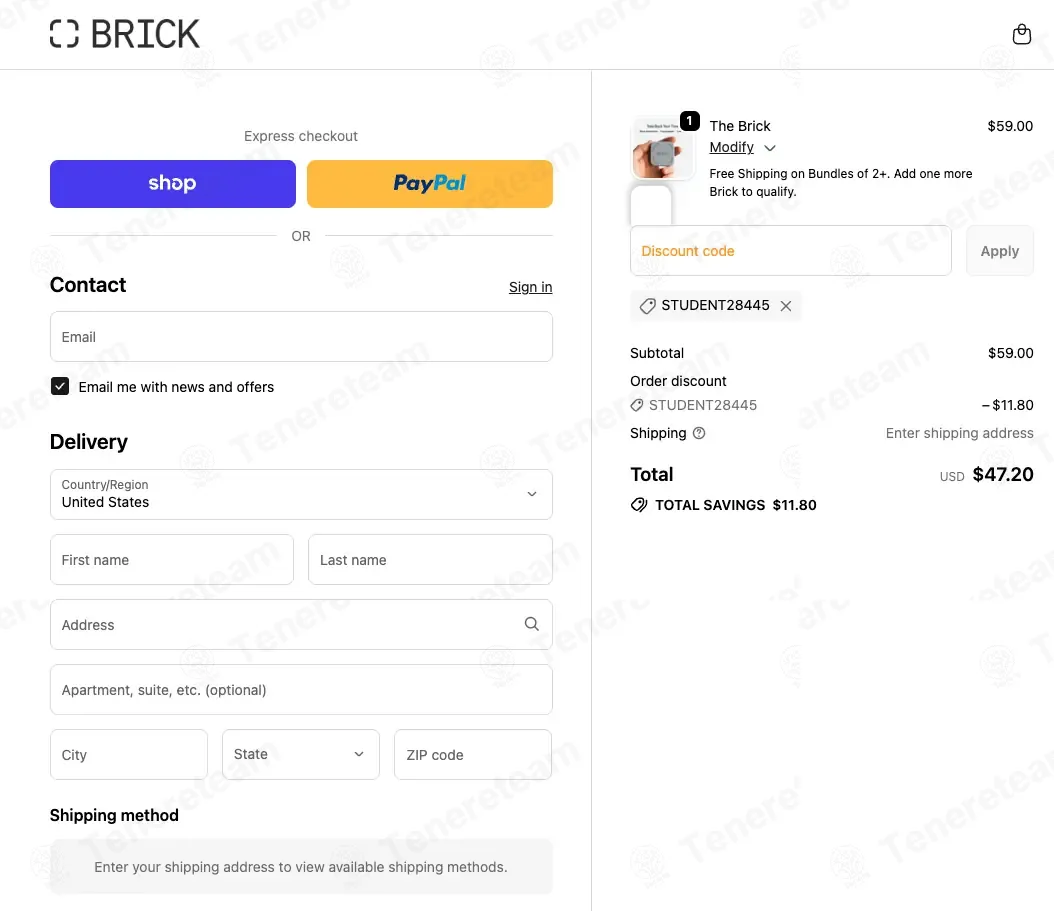Remove the STUDENT28445 discount code
Screen dimensions: 1054x911
click(x=786, y=306)
